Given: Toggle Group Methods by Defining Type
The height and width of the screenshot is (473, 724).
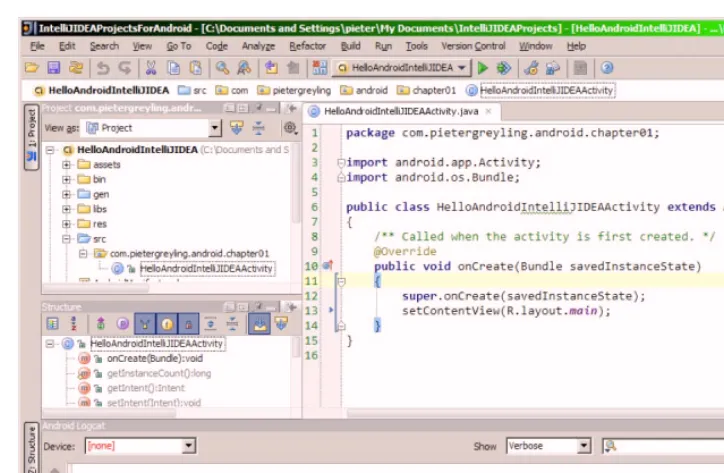Looking at the screenshot, I should pos(101,324).
